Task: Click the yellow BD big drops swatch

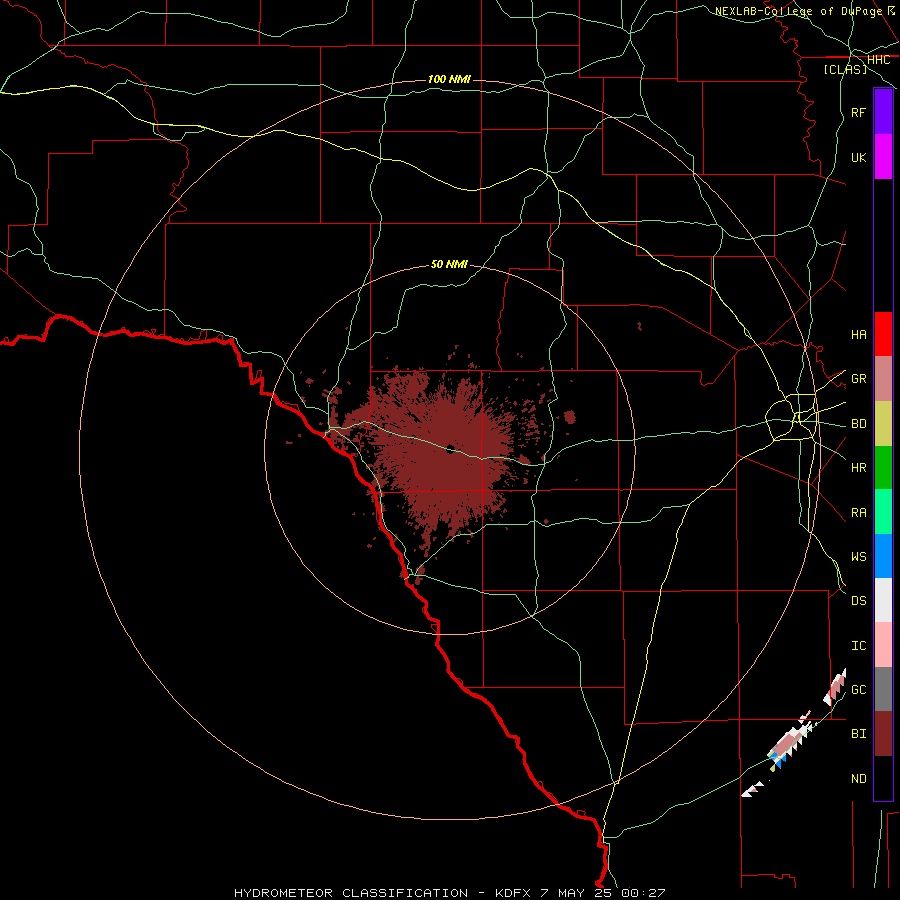Action: [883, 424]
